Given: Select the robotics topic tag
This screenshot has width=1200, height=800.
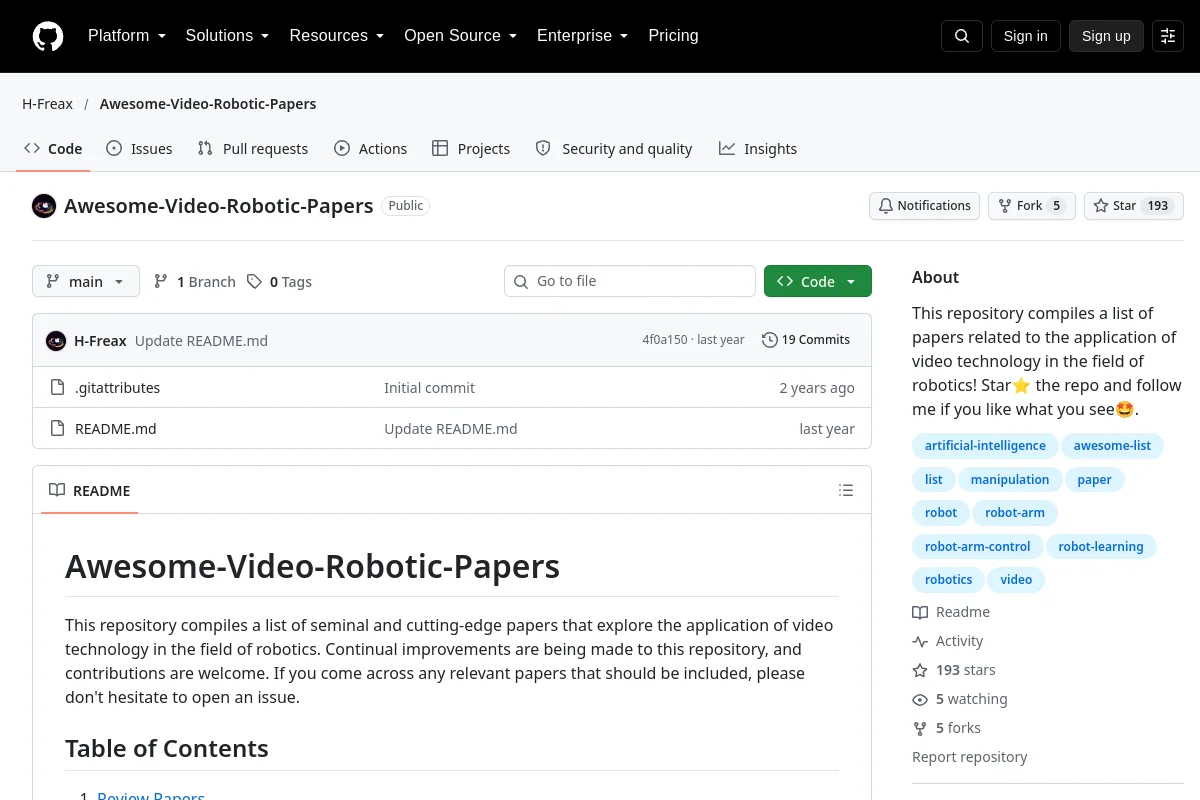Looking at the screenshot, I should click(x=948, y=580).
